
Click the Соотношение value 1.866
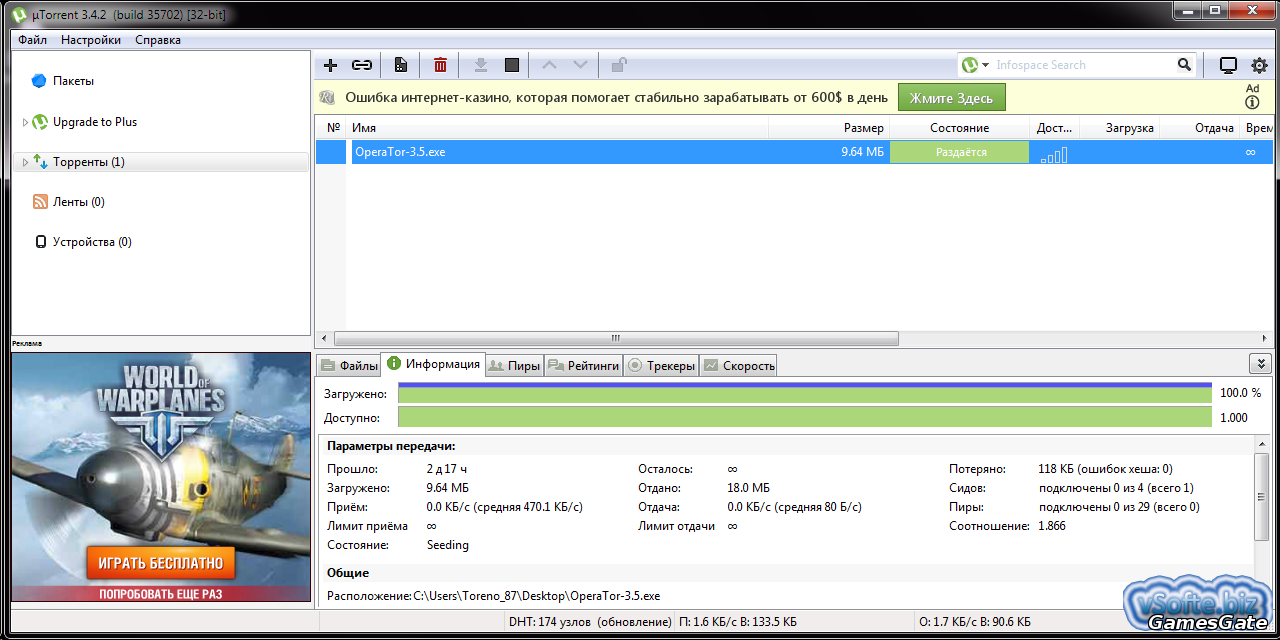pyautogui.click(x=1052, y=526)
